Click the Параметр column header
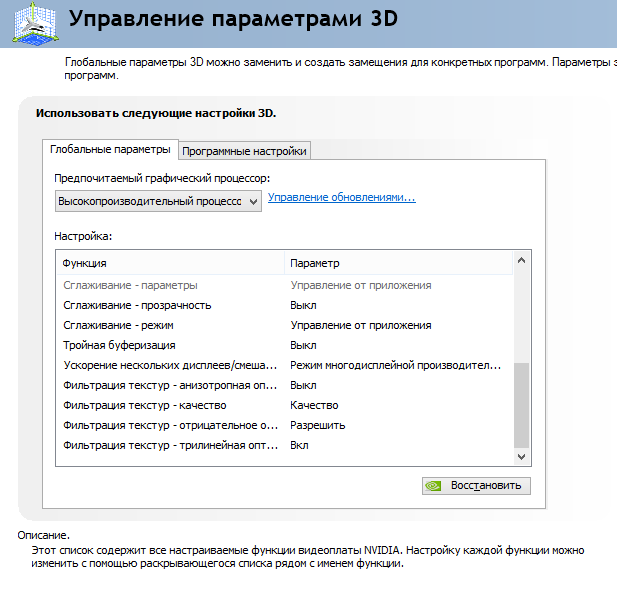The width and height of the screenshot is (617, 592). [398, 263]
